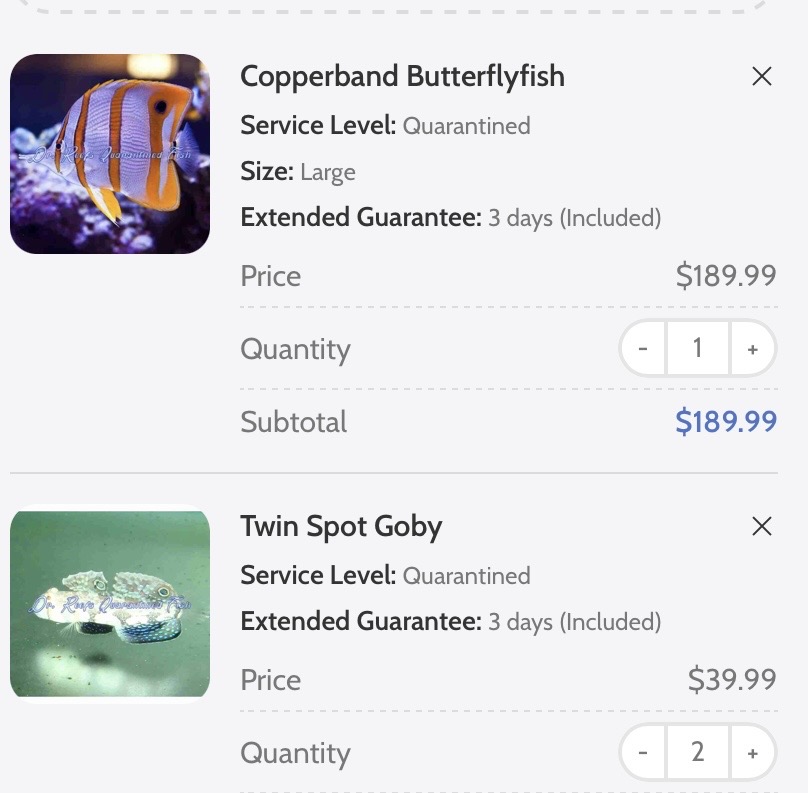Image resolution: width=808 pixels, height=793 pixels.
Task: Click Twin Spot Goby's Service Level Quarantined line
Action: pyautogui.click(x=385, y=576)
